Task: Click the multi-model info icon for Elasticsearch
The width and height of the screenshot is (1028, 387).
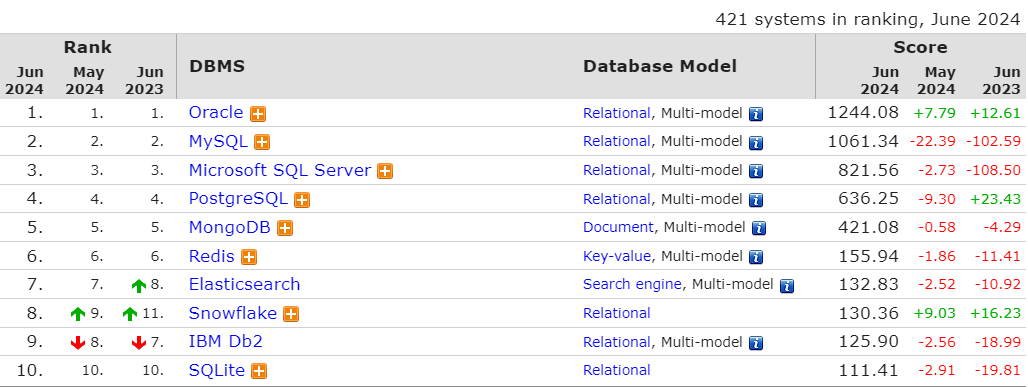Action: click(x=787, y=286)
